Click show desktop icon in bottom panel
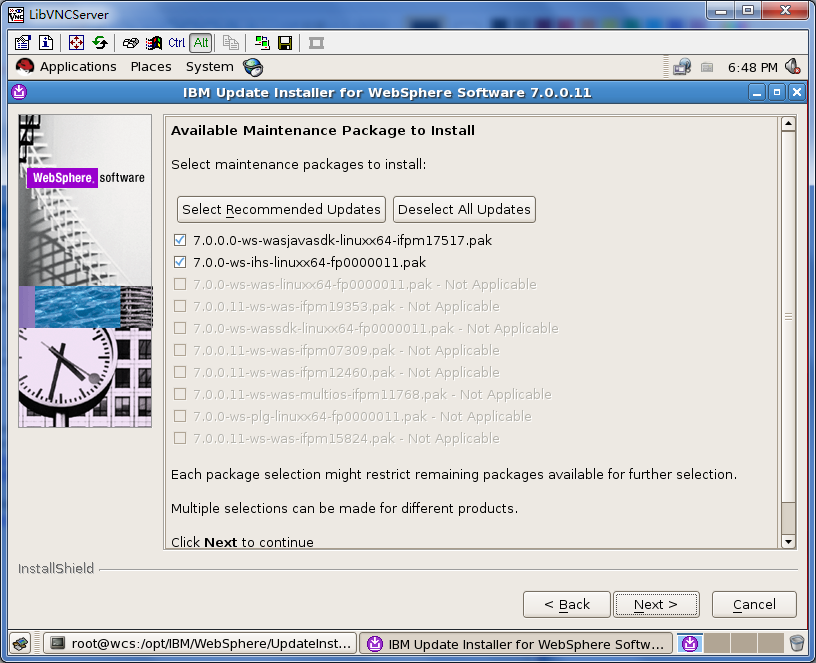The width and height of the screenshot is (816, 663). click(x=21, y=644)
